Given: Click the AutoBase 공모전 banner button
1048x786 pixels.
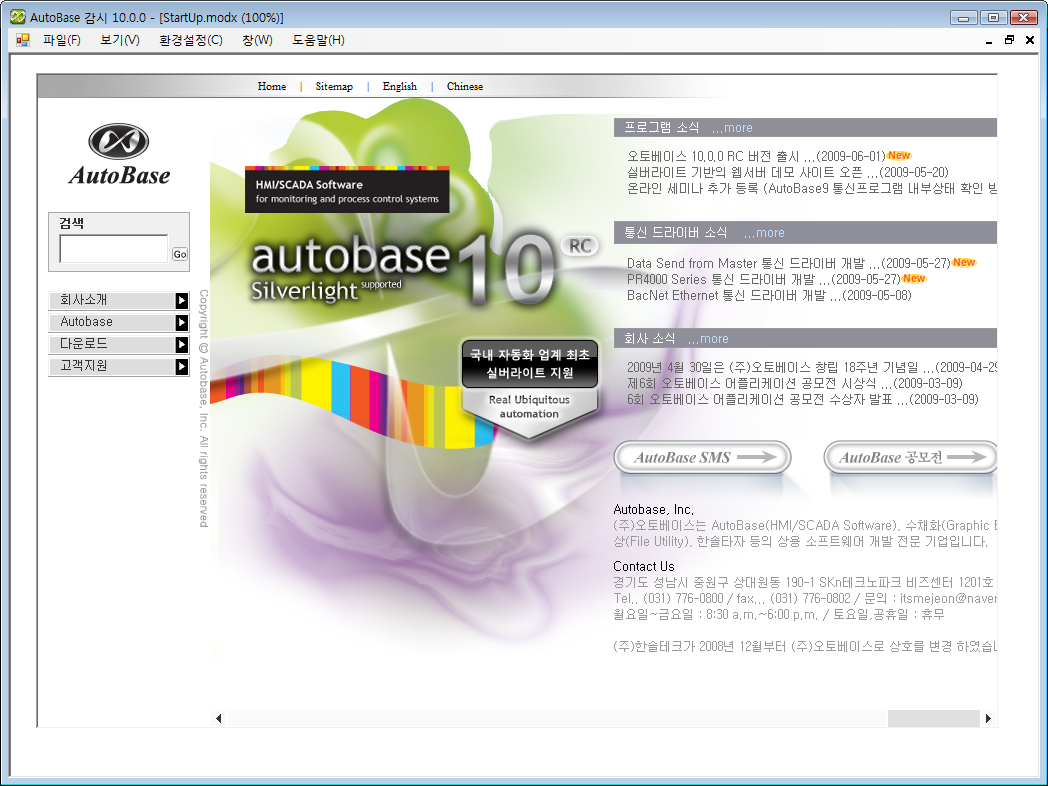Looking at the screenshot, I should point(910,458).
